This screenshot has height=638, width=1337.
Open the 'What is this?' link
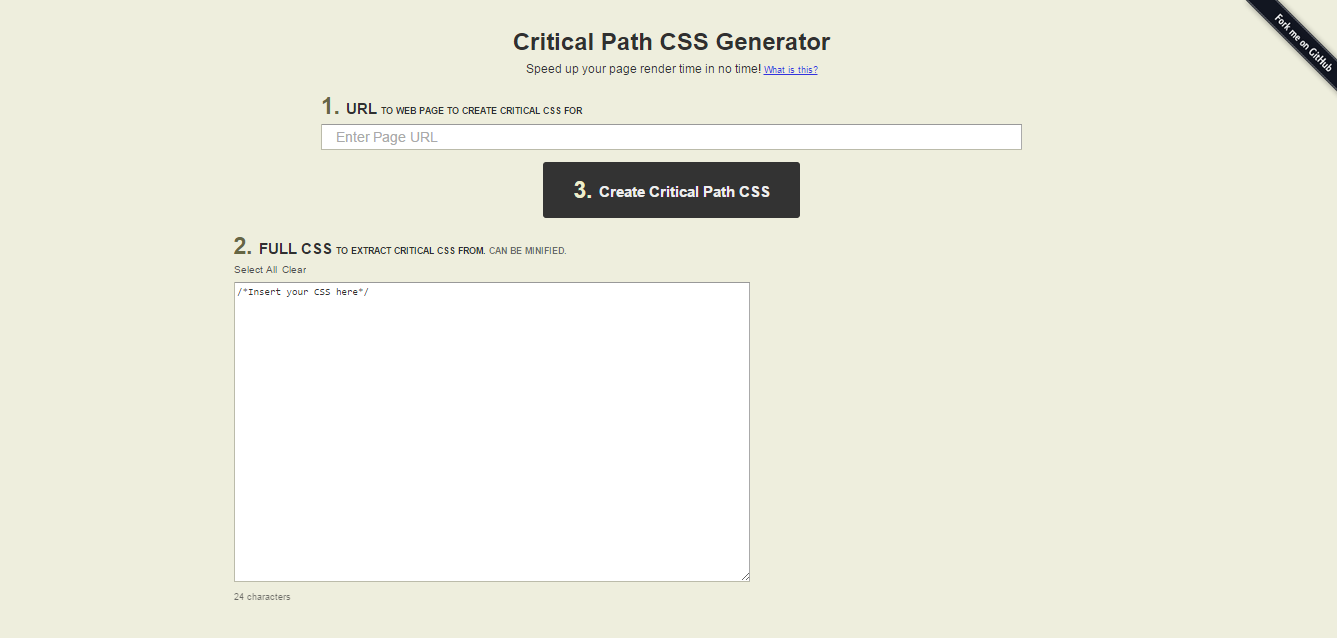tap(790, 70)
